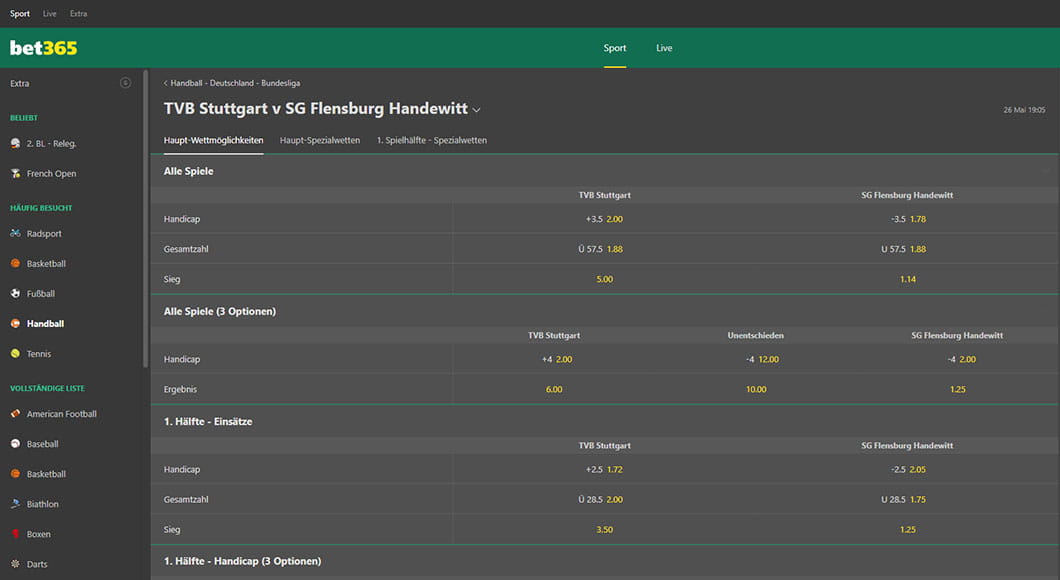
Task: Click the French Open trophy icon
Action: (x=15, y=173)
